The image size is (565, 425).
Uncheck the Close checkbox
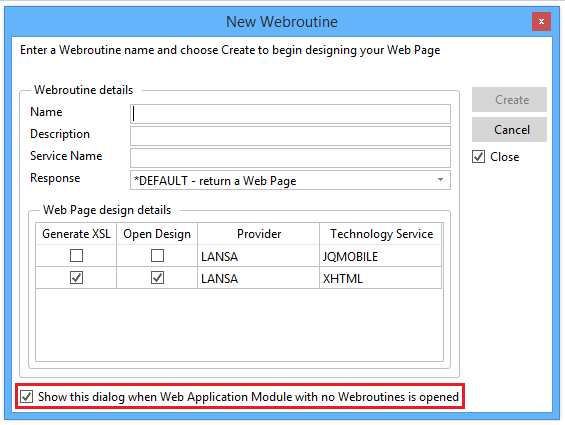[x=479, y=157]
